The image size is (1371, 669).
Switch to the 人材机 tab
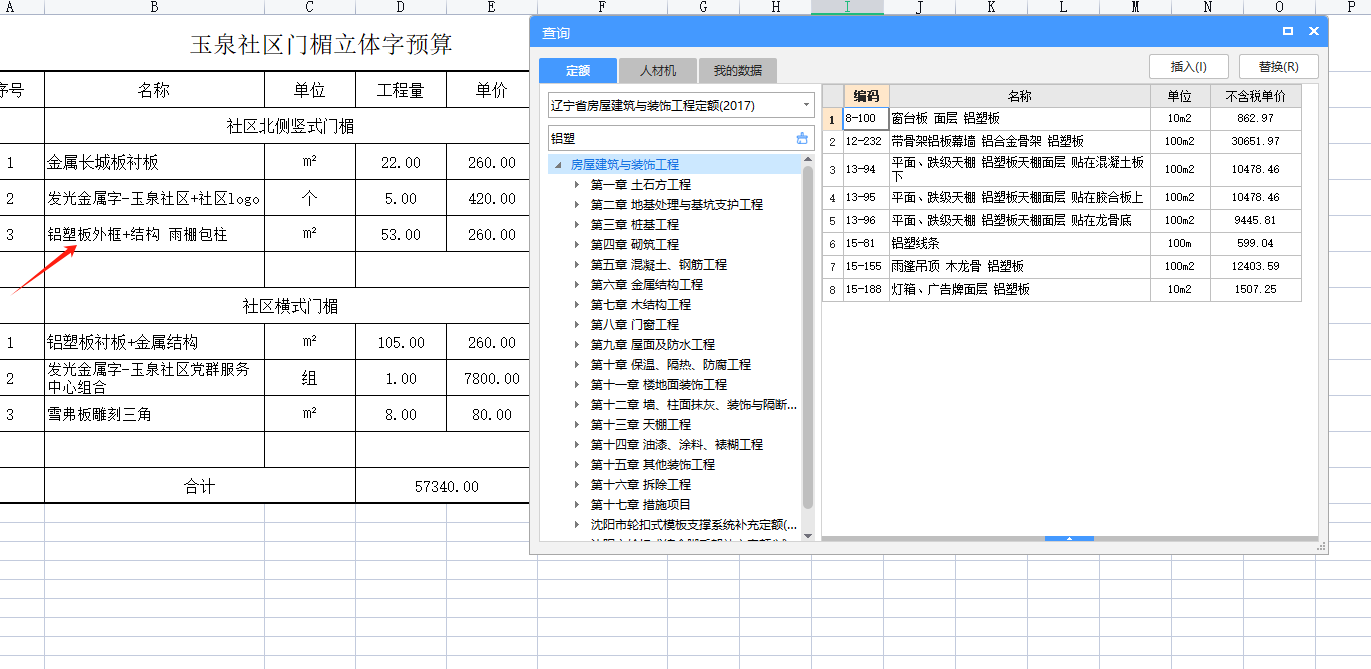pos(657,71)
